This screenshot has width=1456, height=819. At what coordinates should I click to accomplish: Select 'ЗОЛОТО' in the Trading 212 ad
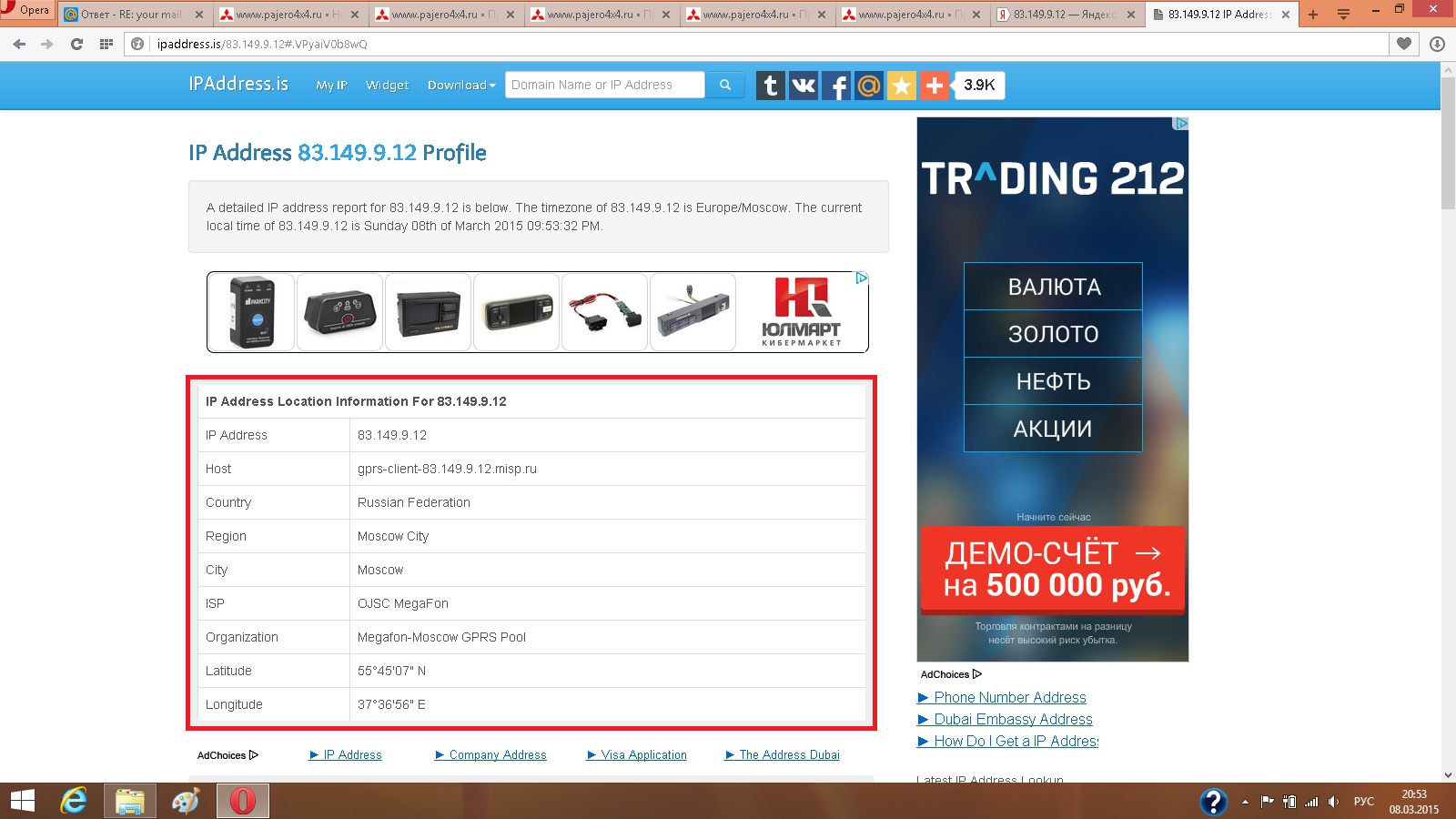pyautogui.click(x=1053, y=334)
